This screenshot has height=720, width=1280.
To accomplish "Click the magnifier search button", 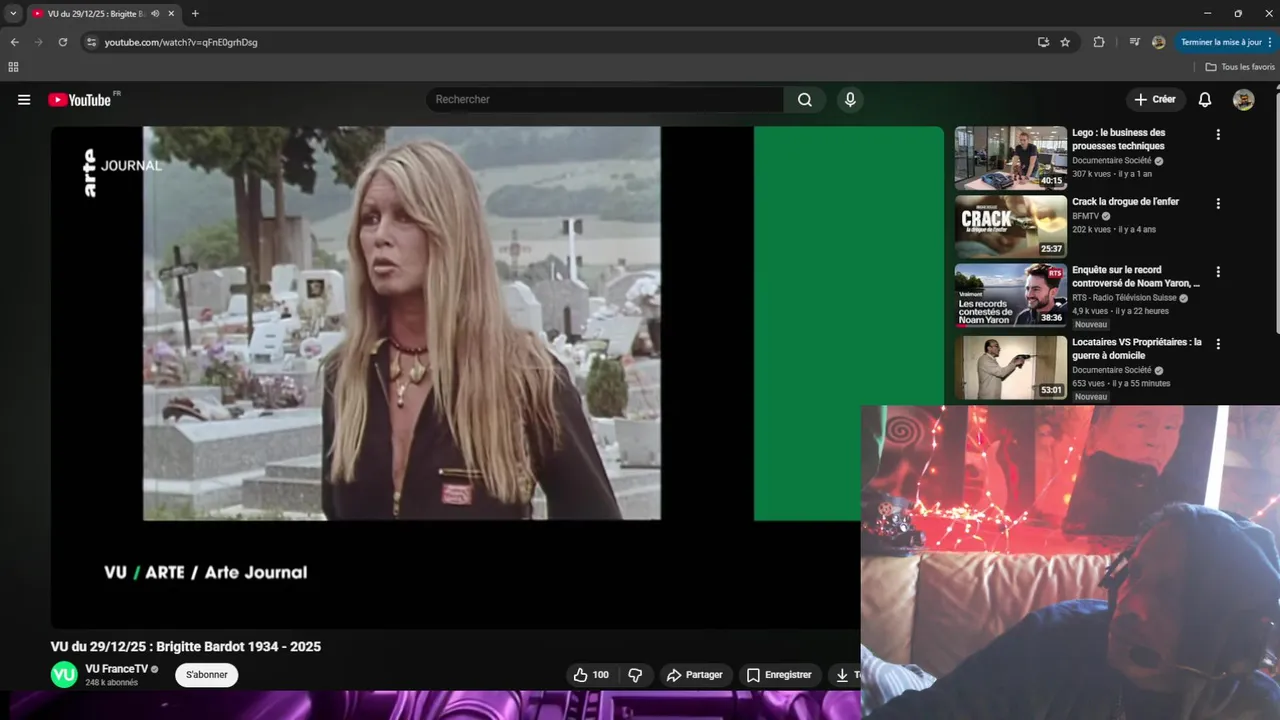I will tap(805, 100).
